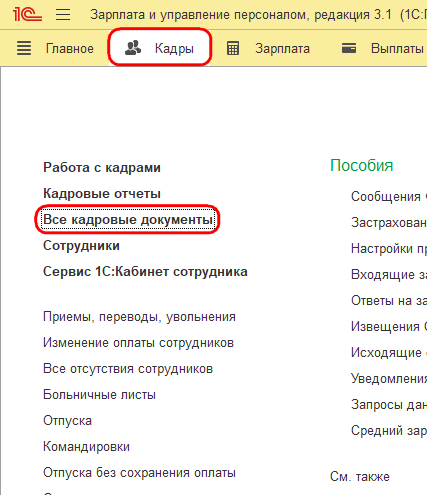This screenshot has height=495, width=427.
Task: Open Командировки
Action: tap(86, 447)
